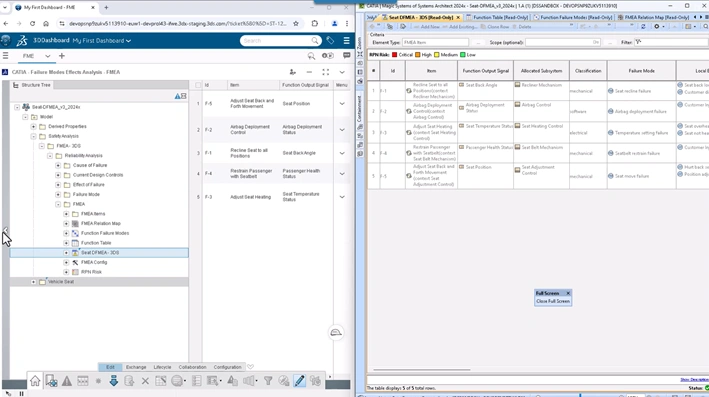The width and height of the screenshot is (709, 397).
Task: Open the left dashboard tabs list icon
Action: point(5,56)
